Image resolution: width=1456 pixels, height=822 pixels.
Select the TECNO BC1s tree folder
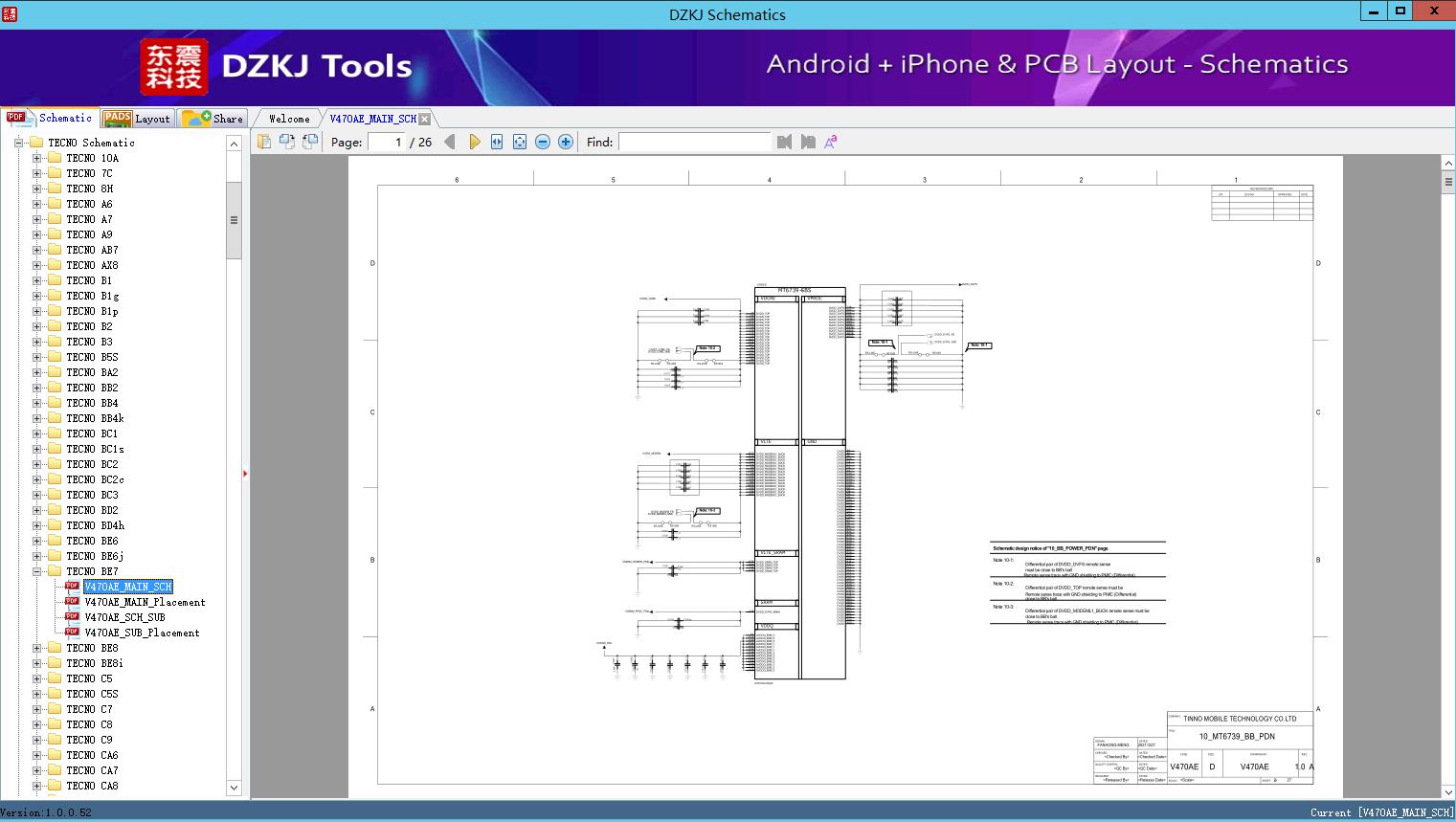tap(95, 449)
